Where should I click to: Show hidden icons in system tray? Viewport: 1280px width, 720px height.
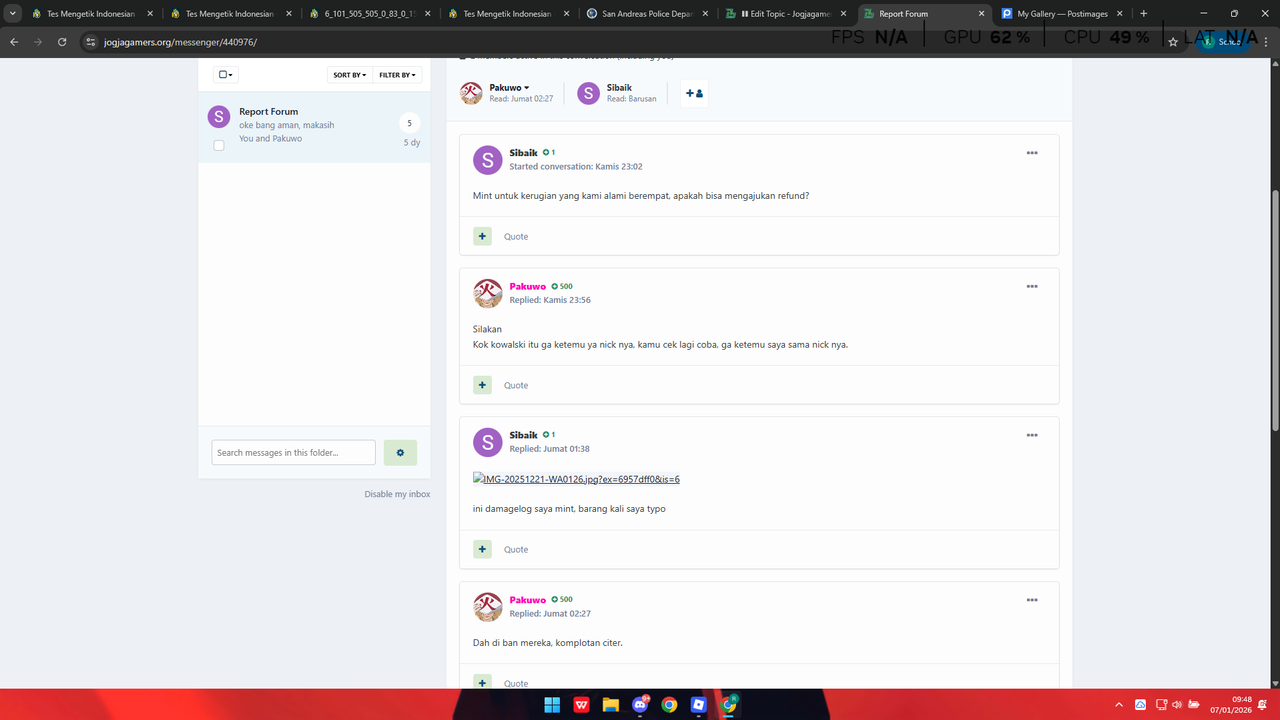point(1119,705)
